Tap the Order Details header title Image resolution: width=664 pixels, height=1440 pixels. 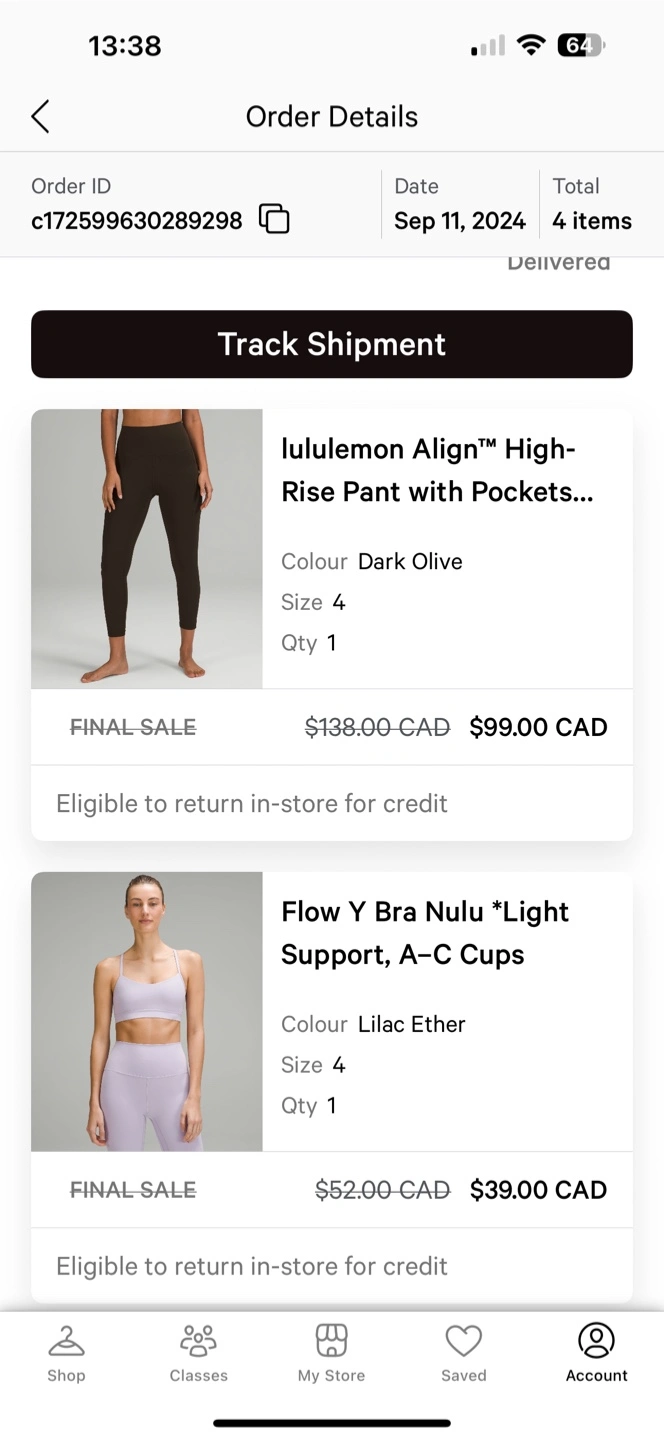(x=332, y=117)
